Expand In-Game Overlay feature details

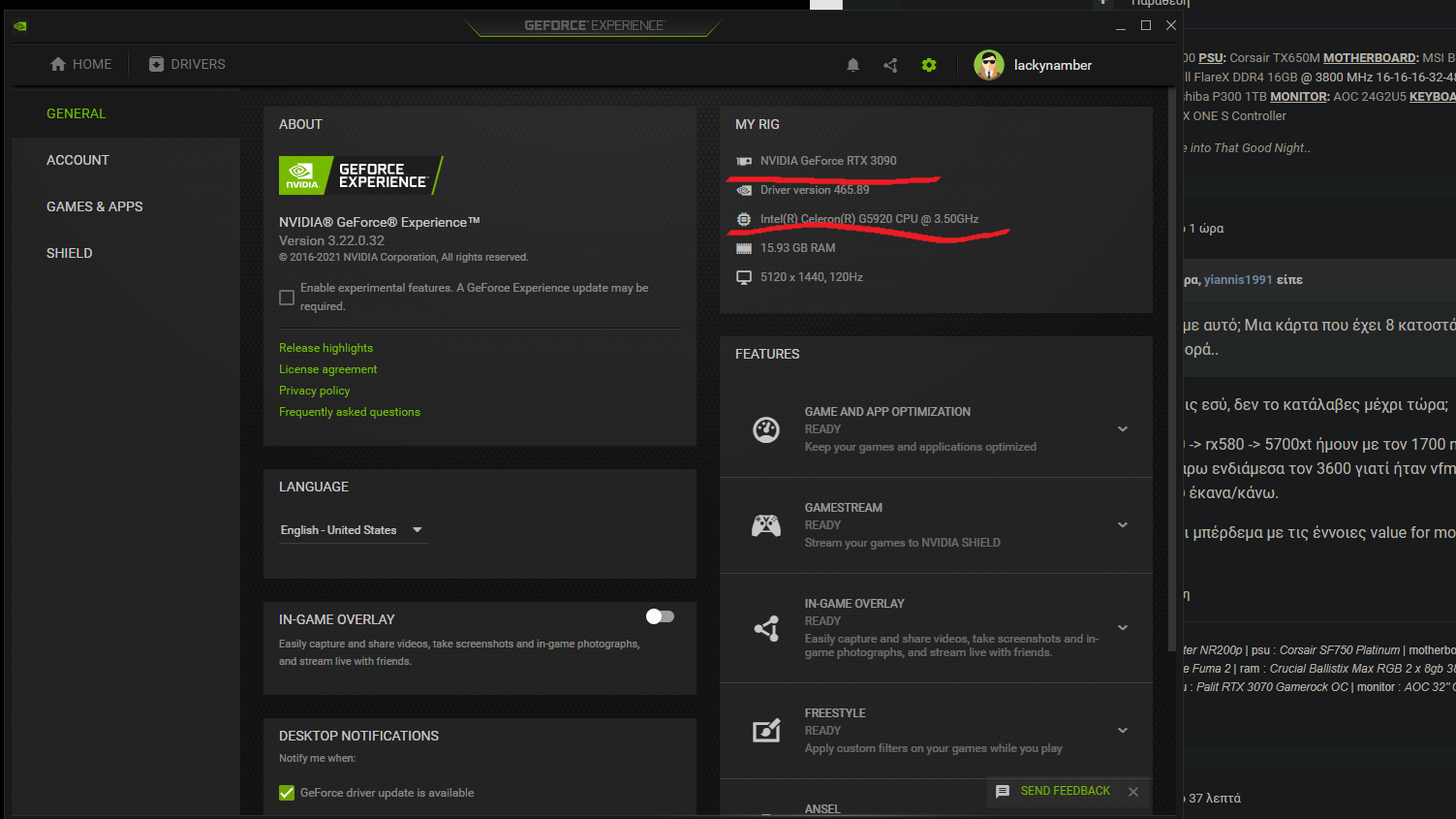[x=1123, y=628]
